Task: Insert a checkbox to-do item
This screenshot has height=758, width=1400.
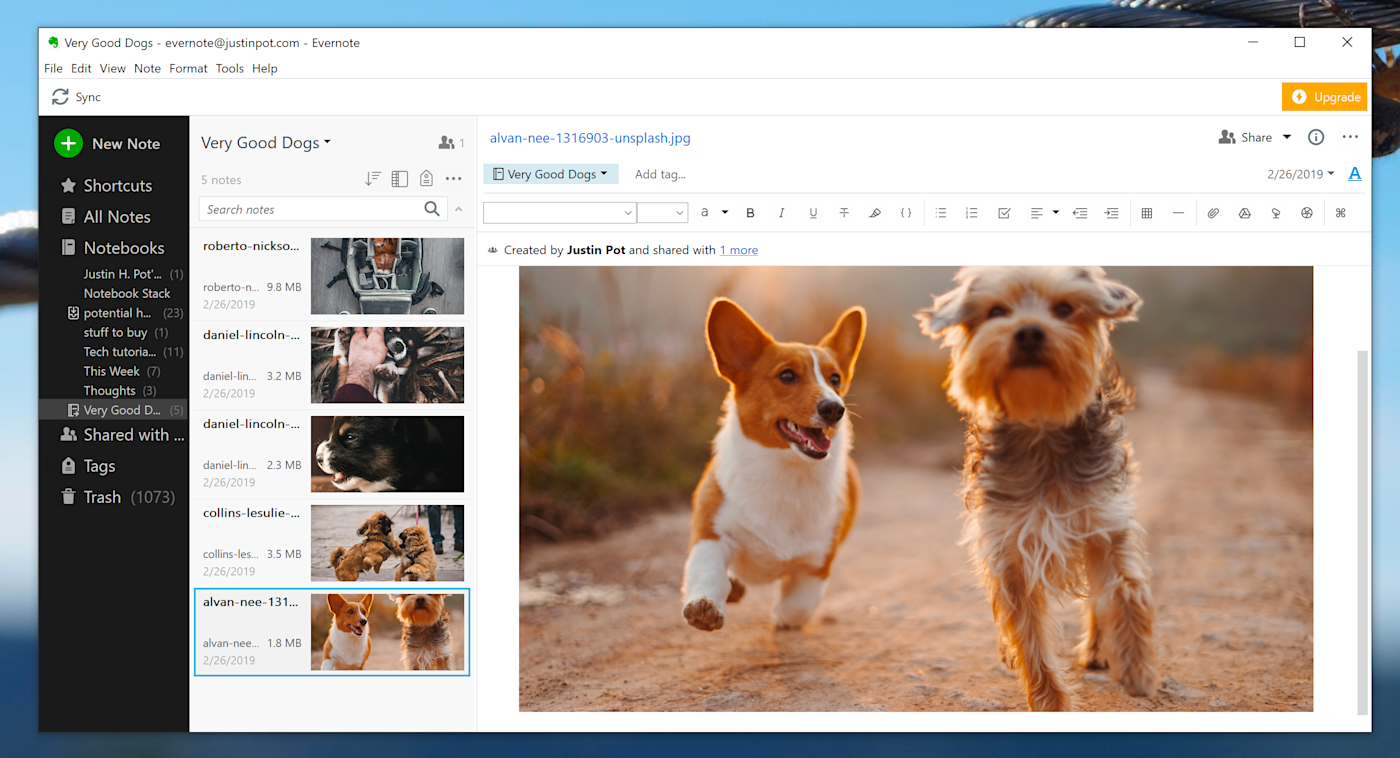Action: tap(1004, 213)
